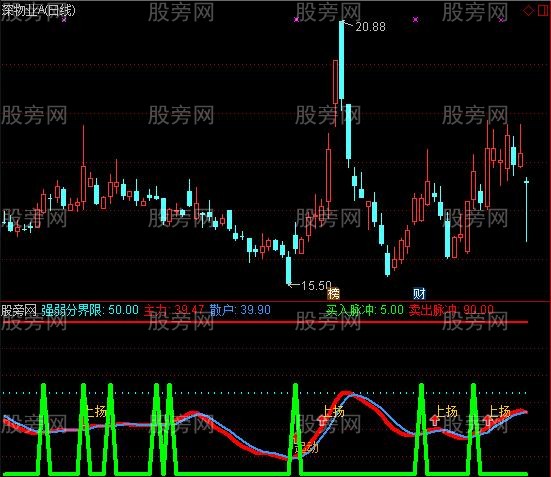Select the 散户: 39.90 indicator value
This screenshot has width=551, height=477.
click(240, 310)
